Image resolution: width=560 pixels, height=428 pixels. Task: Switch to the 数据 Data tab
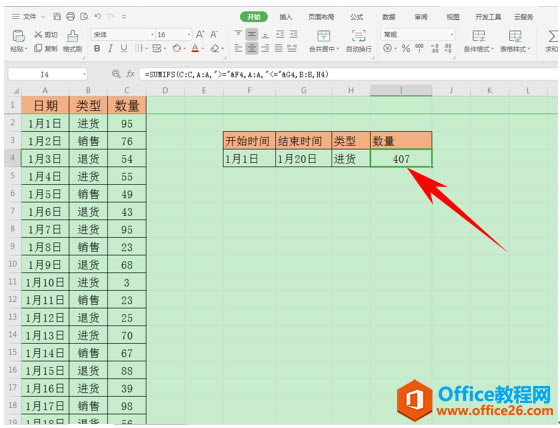click(389, 17)
